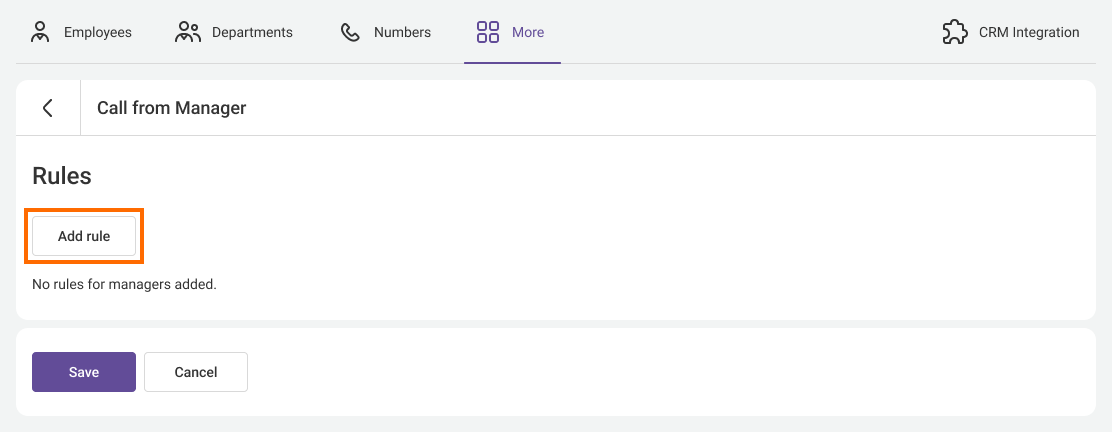1112x432 pixels.
Task: Click the Departments group icon
Action: 188,32
